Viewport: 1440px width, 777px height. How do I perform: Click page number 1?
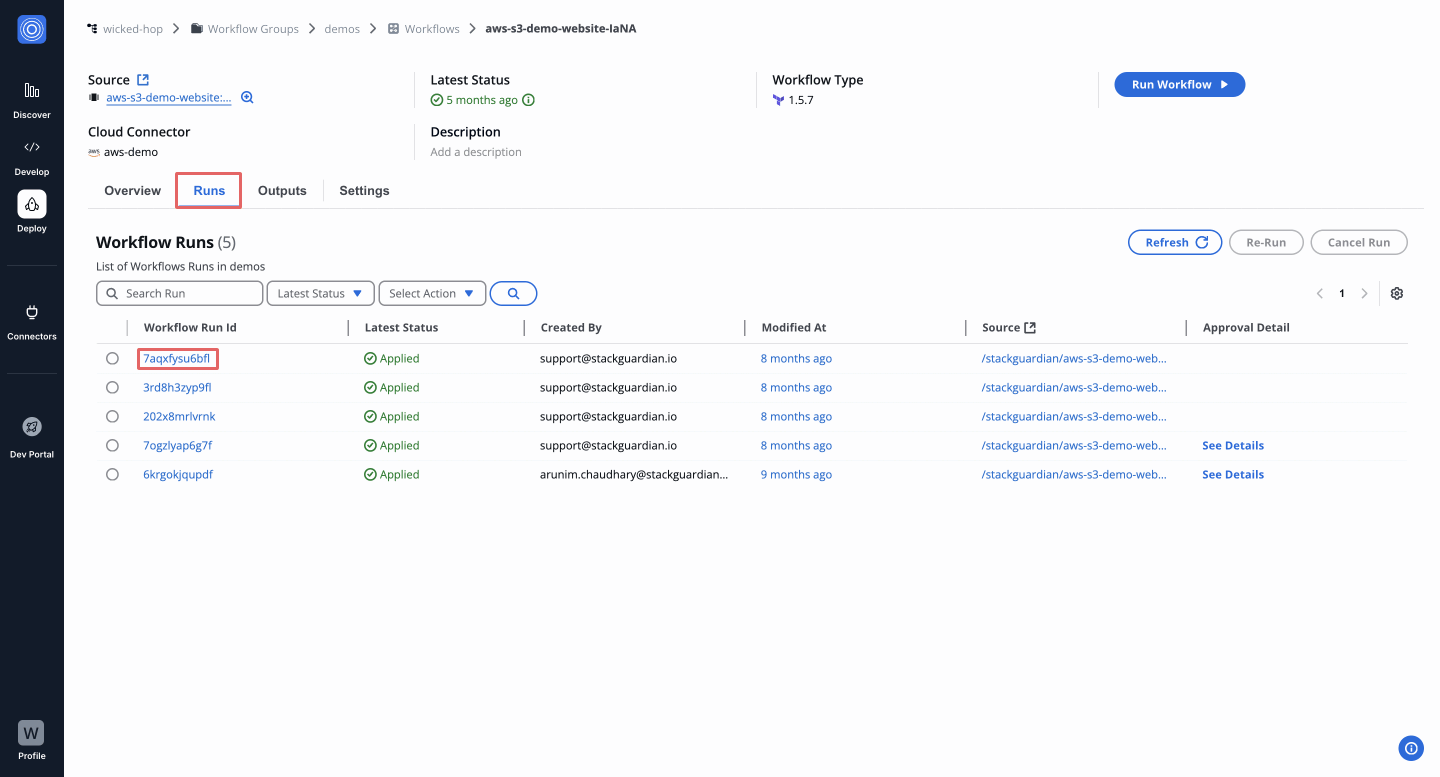tap(1342, 293)
